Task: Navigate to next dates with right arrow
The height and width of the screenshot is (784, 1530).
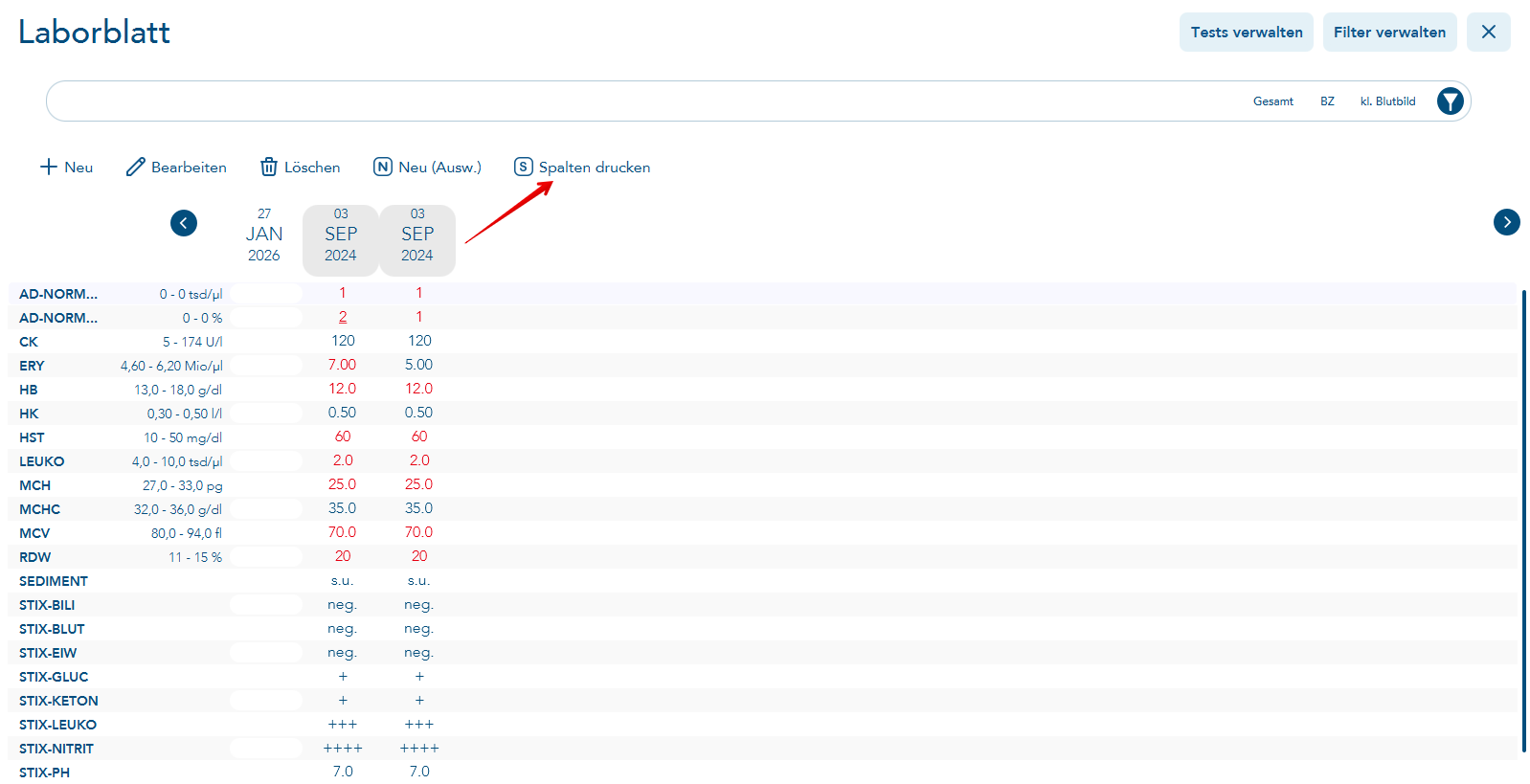Action: [x=1506, y=222]
